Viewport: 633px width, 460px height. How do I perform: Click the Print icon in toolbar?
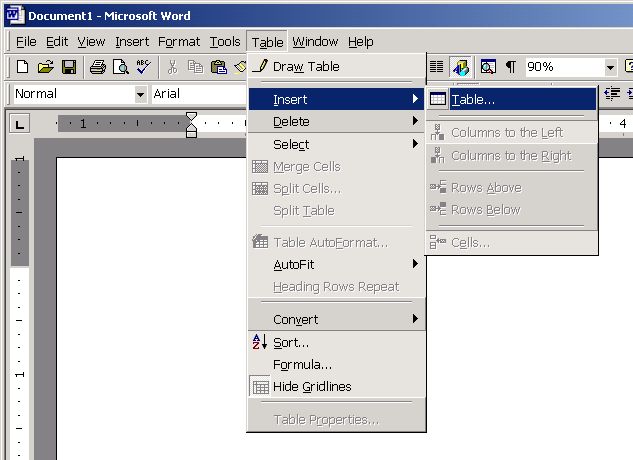(98, 67)
